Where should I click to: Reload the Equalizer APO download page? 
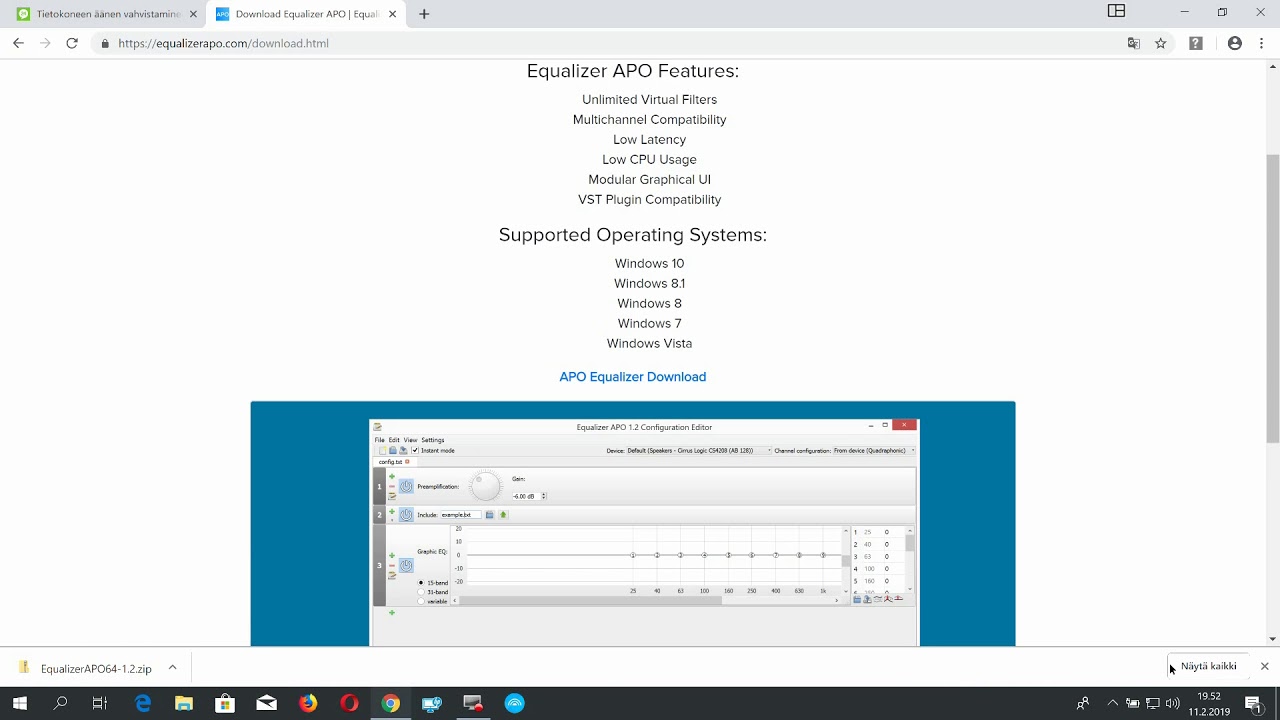[x=72, y=43]
